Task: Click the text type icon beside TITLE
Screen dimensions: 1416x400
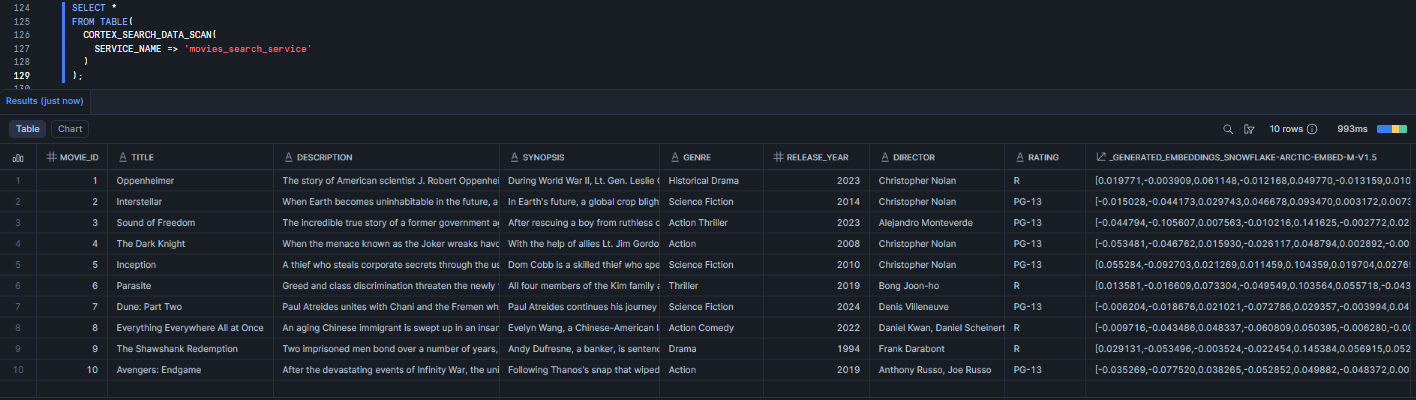Action: (123, 157)
